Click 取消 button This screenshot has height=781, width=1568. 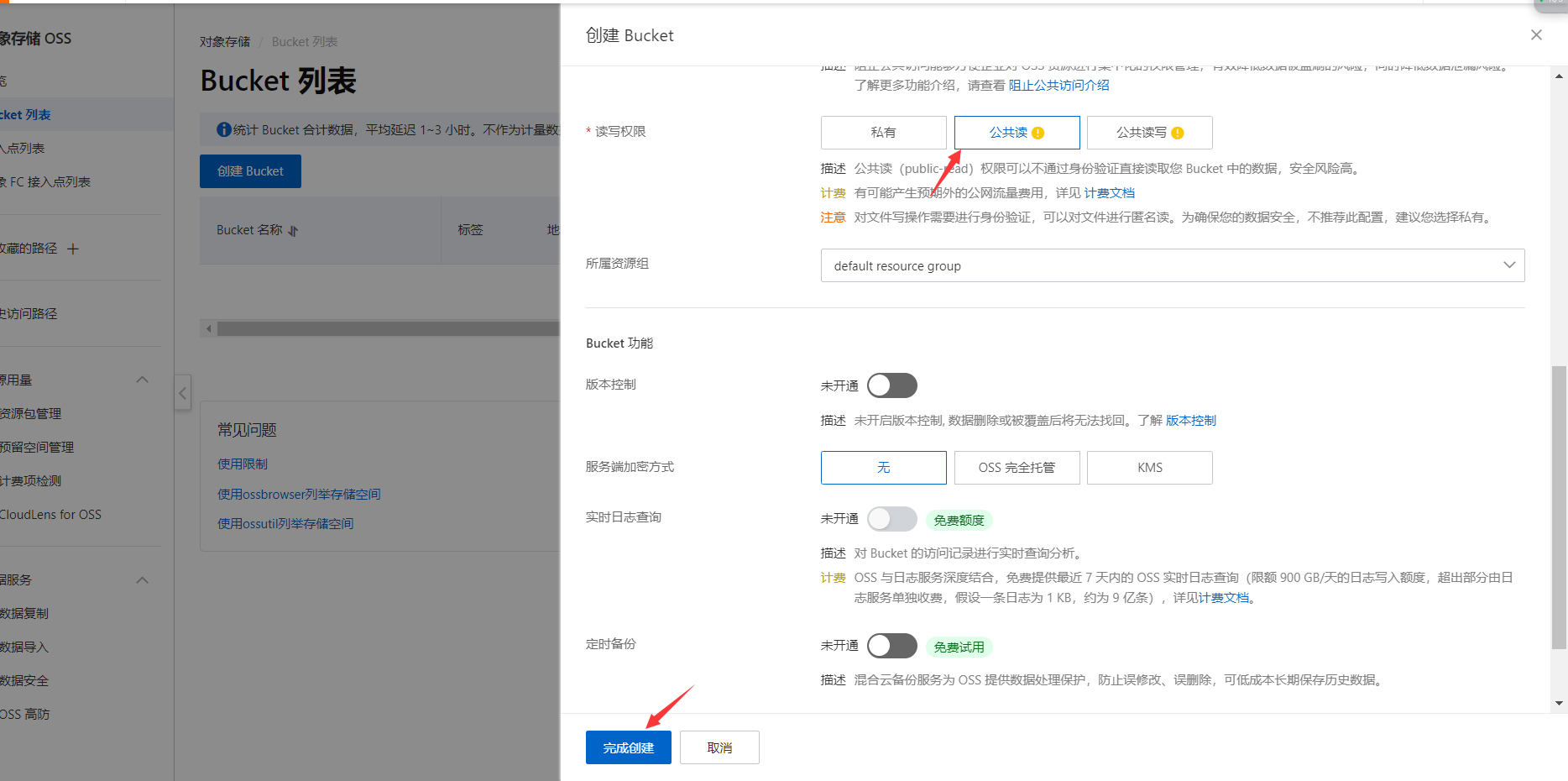[719, 747]
